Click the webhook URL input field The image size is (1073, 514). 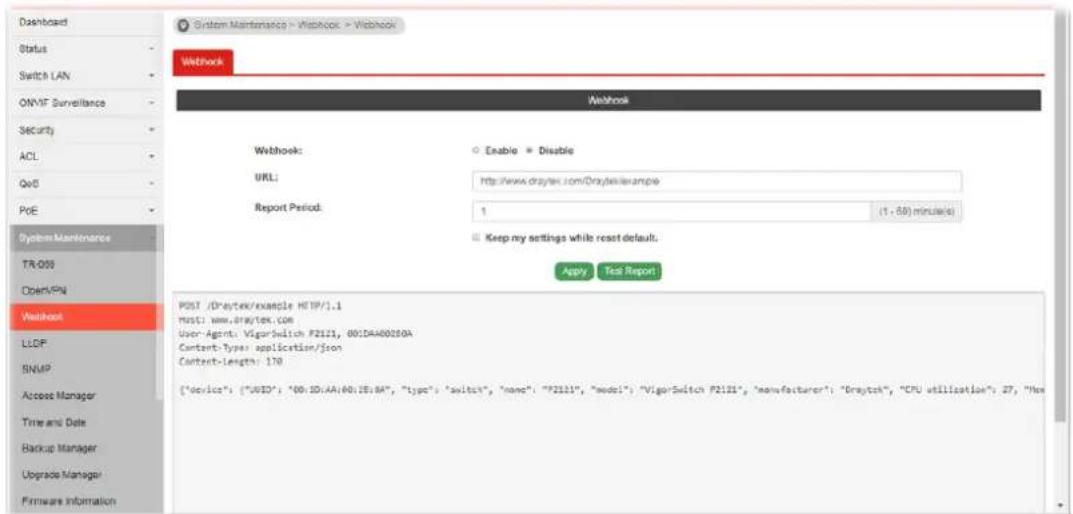point(716,181)
